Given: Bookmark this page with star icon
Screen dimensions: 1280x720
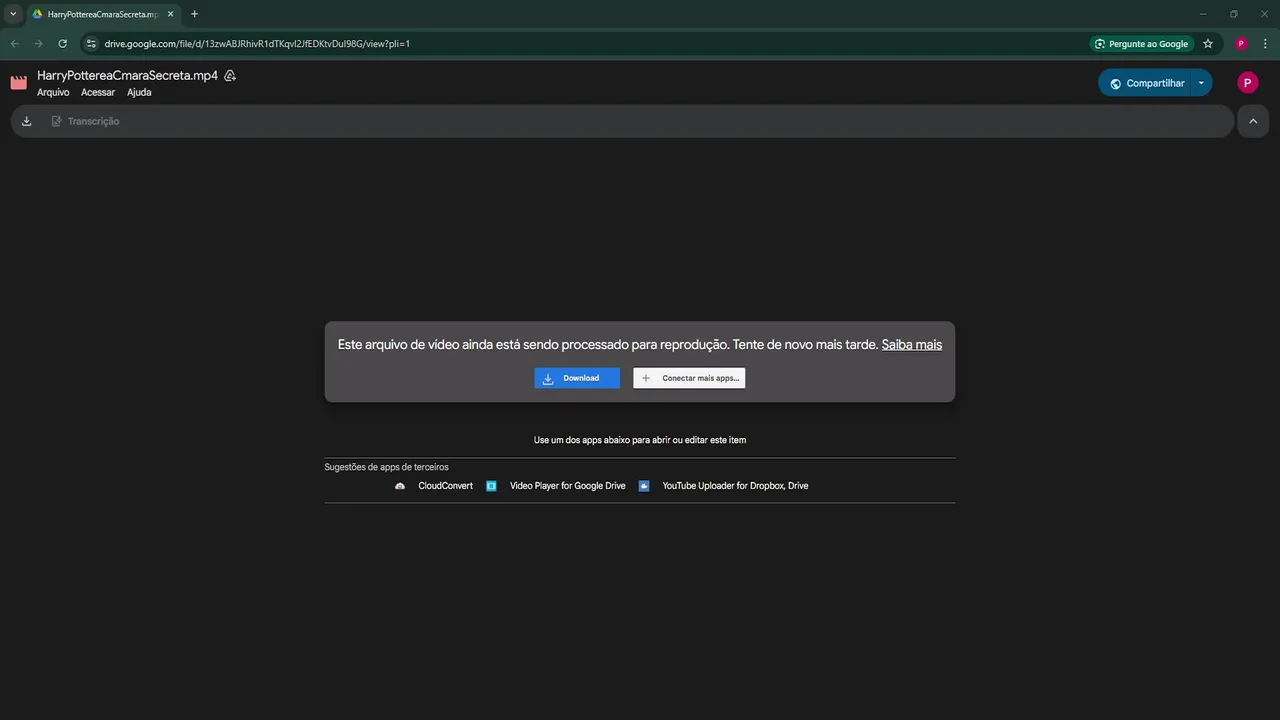Looking at the screenshot, I should [1208, 44].
